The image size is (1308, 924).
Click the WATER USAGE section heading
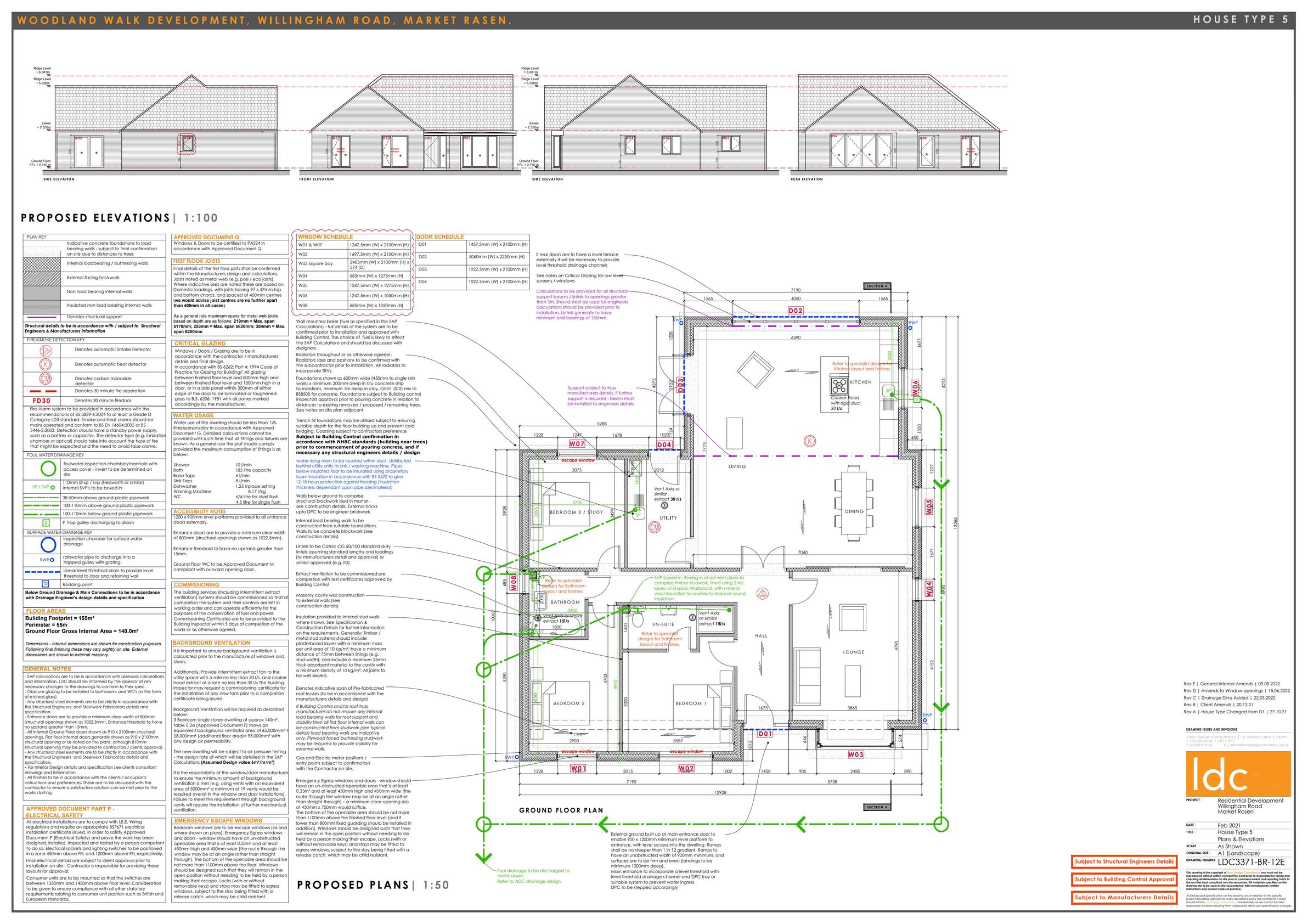pos(194,415)
